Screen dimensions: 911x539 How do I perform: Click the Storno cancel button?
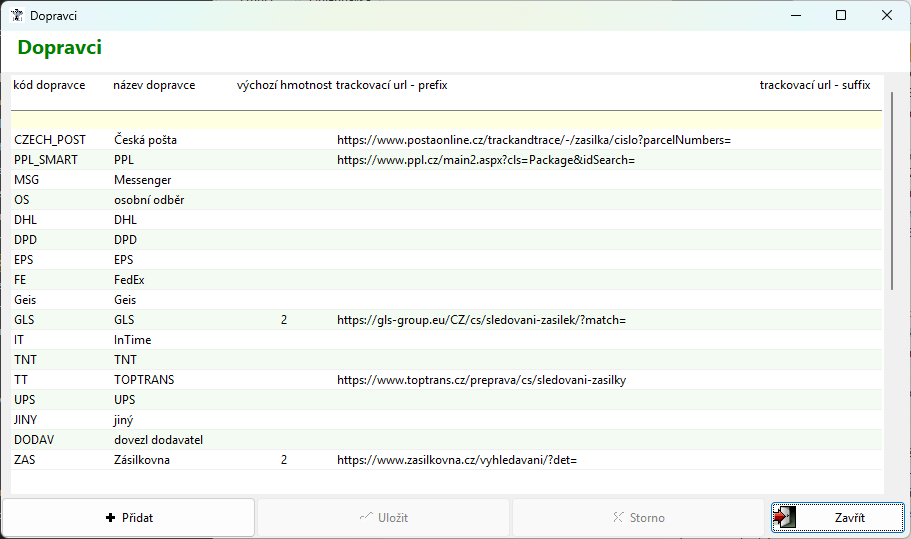point(638,518)
